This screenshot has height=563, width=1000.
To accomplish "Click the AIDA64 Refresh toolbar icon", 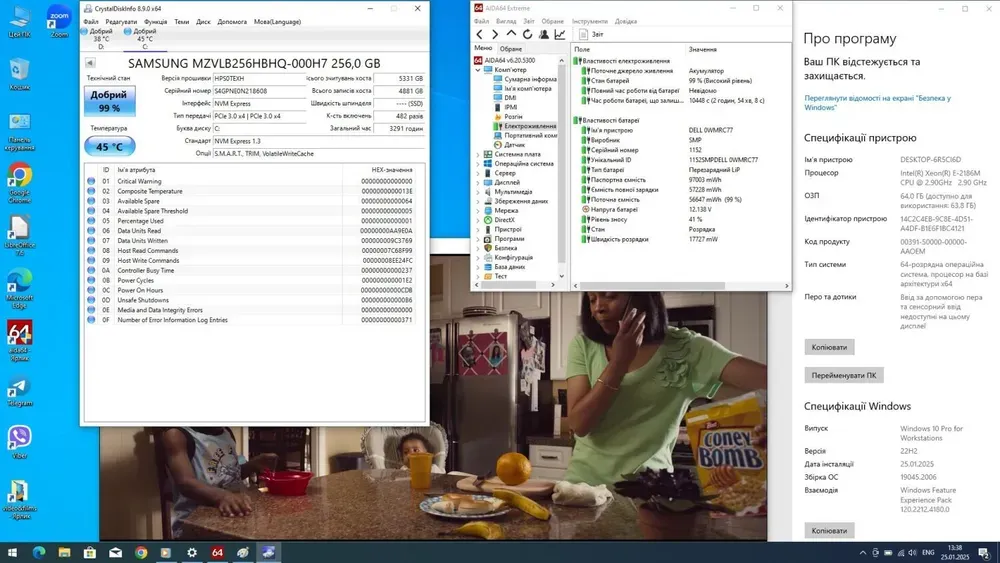I will 528,35.
